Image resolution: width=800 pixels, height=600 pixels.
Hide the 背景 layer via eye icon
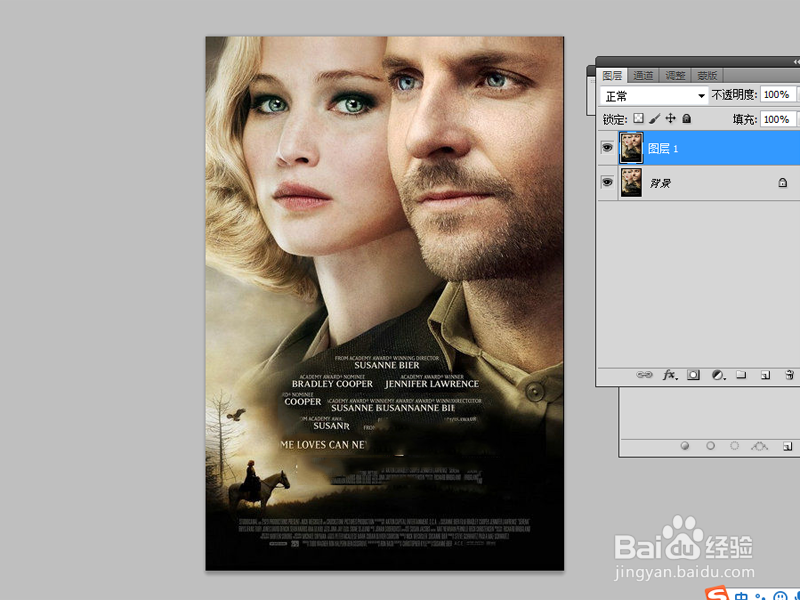[x=607, y=182]
